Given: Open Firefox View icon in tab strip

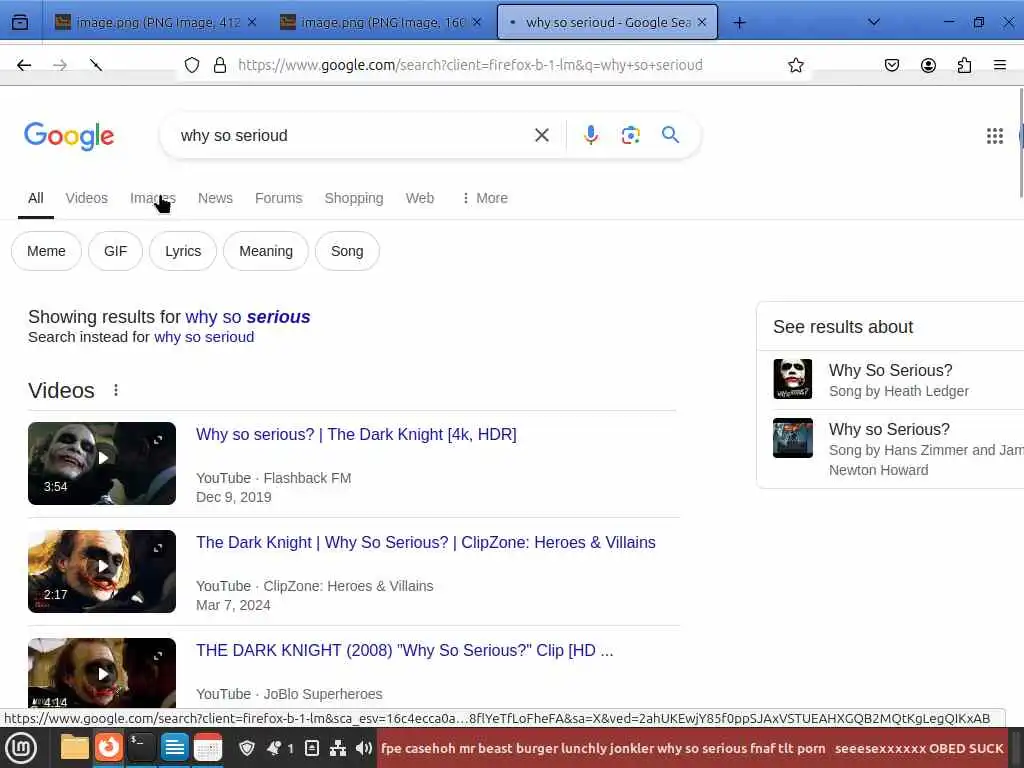Looking at the screenshot, I should tap(20, 22).
